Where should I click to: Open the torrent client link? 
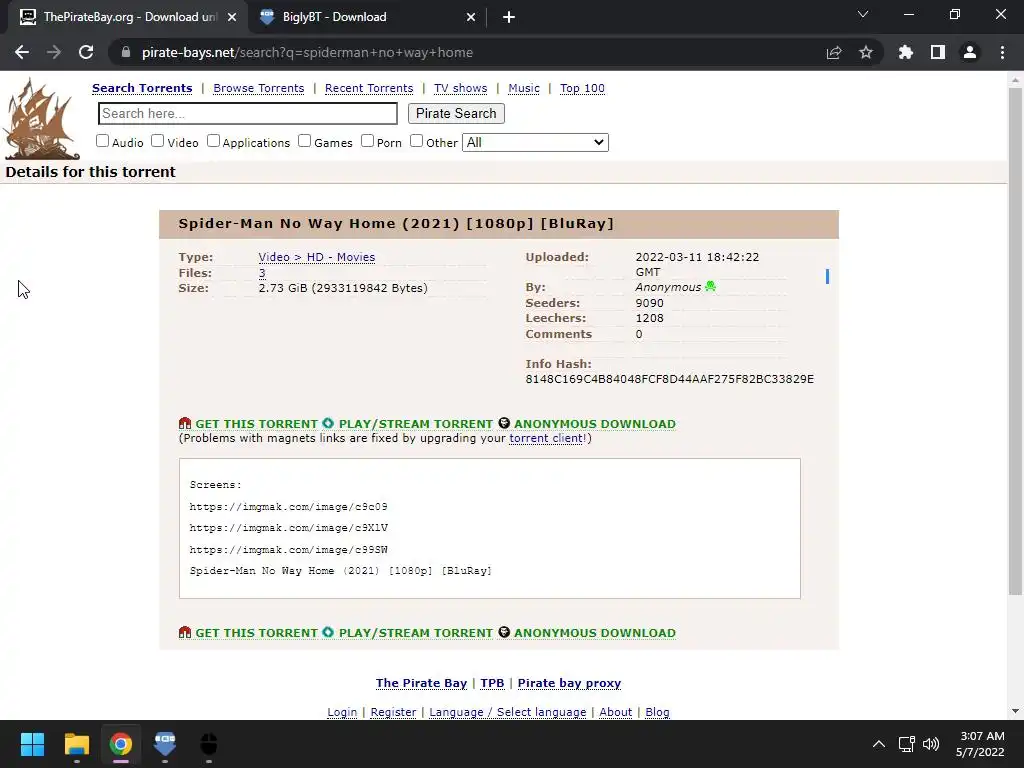pos(546,438)
